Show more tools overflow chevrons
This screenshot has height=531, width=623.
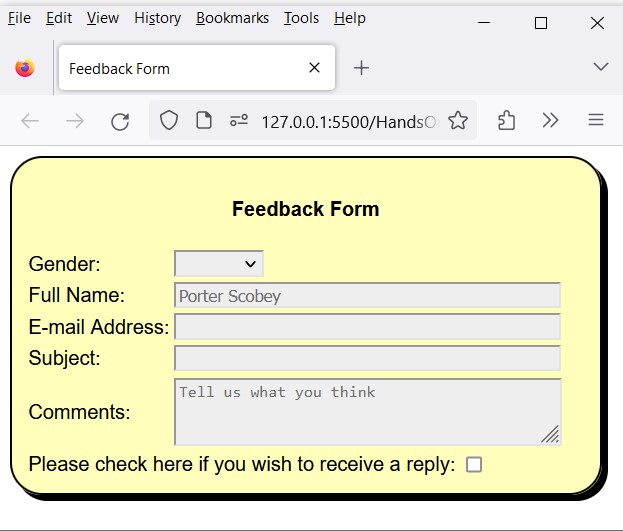coord(550,120)
